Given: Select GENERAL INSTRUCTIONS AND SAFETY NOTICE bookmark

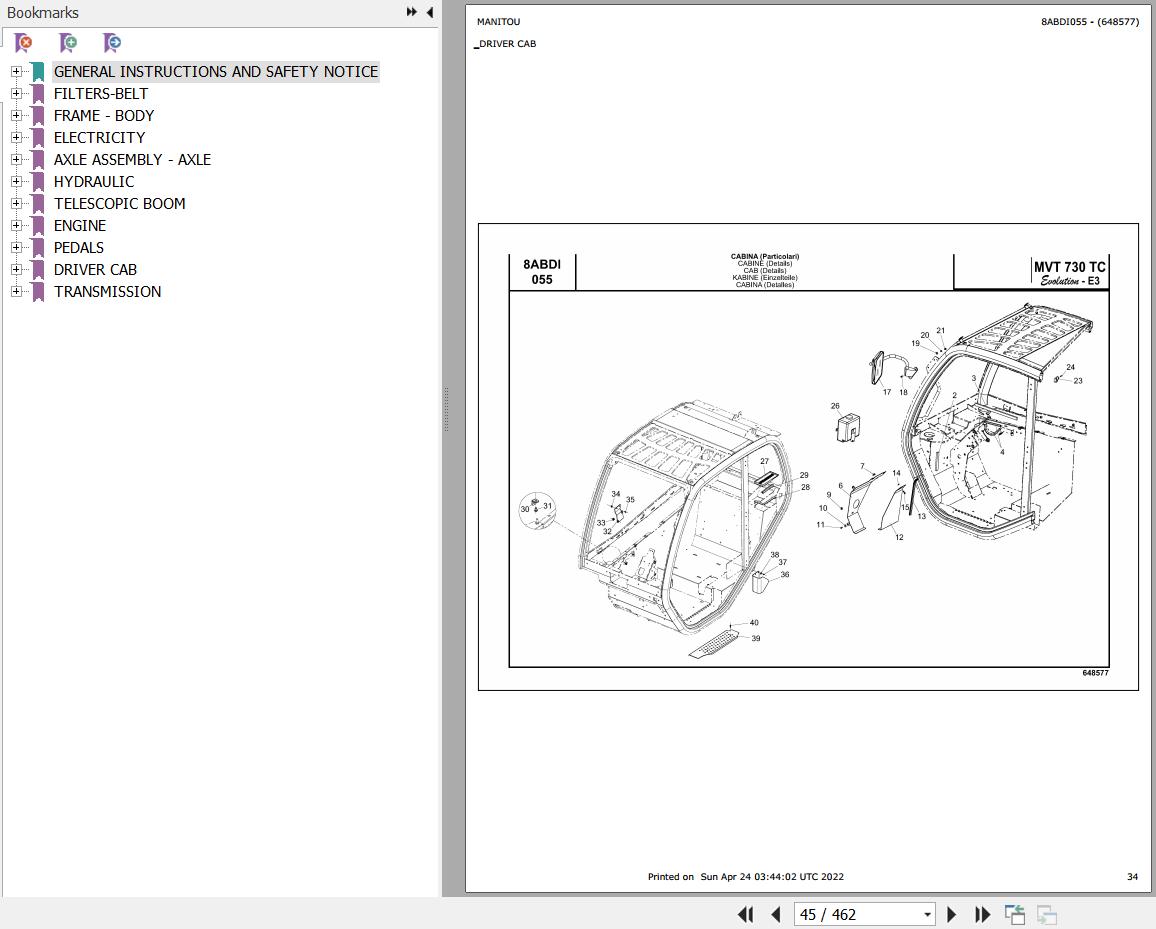Looking at the screenshot, I should point(215,71).
